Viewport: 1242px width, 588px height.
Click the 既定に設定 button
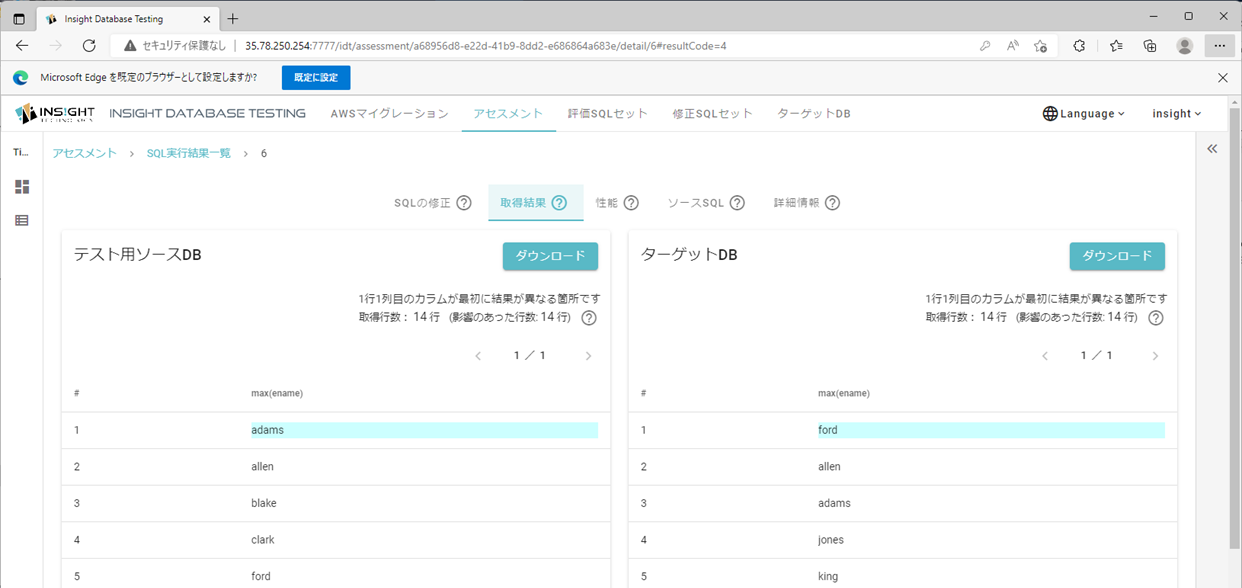coord(316,77)
